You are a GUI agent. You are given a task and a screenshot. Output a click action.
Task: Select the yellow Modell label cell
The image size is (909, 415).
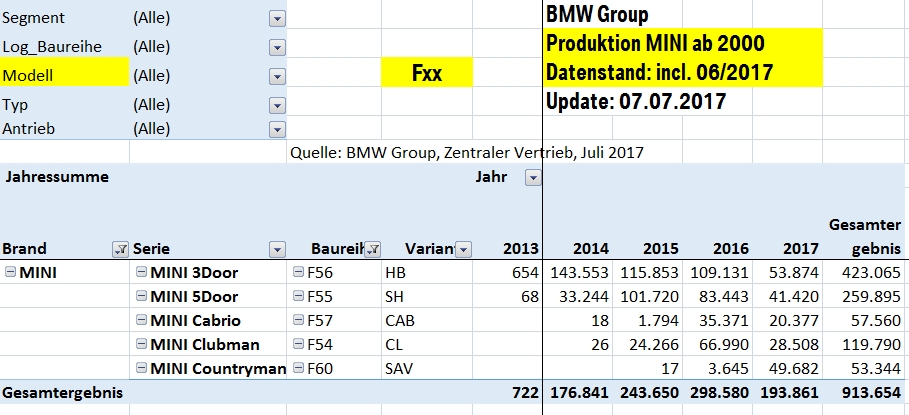pyautogui.click(x=64, y=72)
